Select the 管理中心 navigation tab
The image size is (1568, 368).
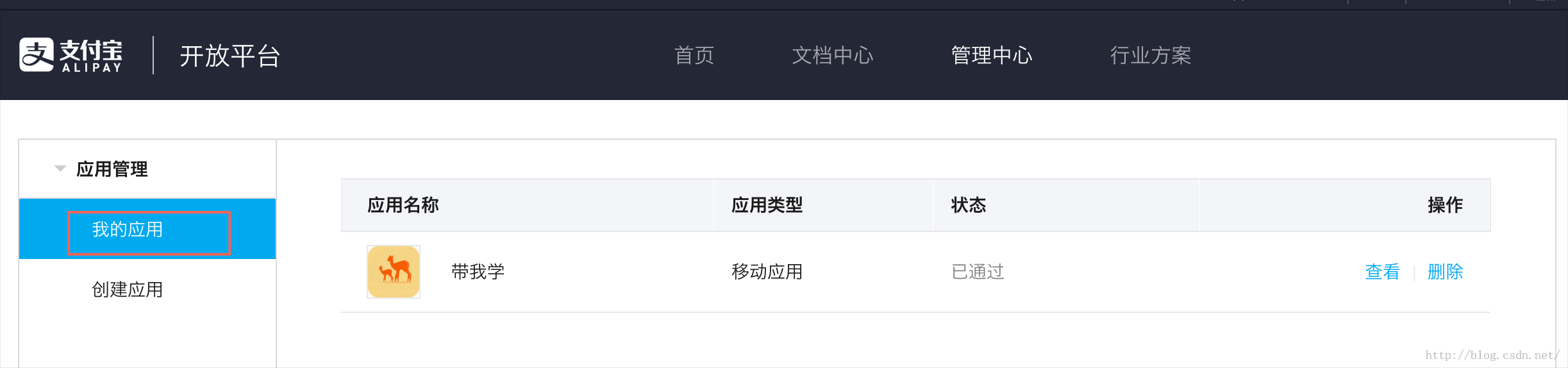(991, 56)
